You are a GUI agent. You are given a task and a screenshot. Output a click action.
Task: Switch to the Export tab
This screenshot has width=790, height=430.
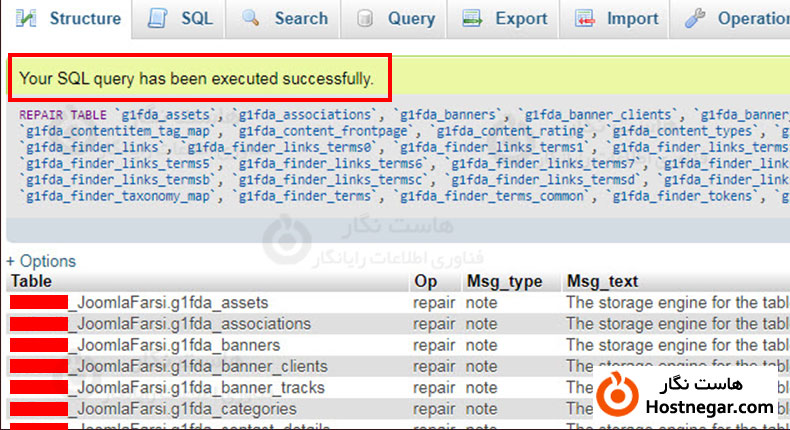pyautogui.click(x=521, y=18)
